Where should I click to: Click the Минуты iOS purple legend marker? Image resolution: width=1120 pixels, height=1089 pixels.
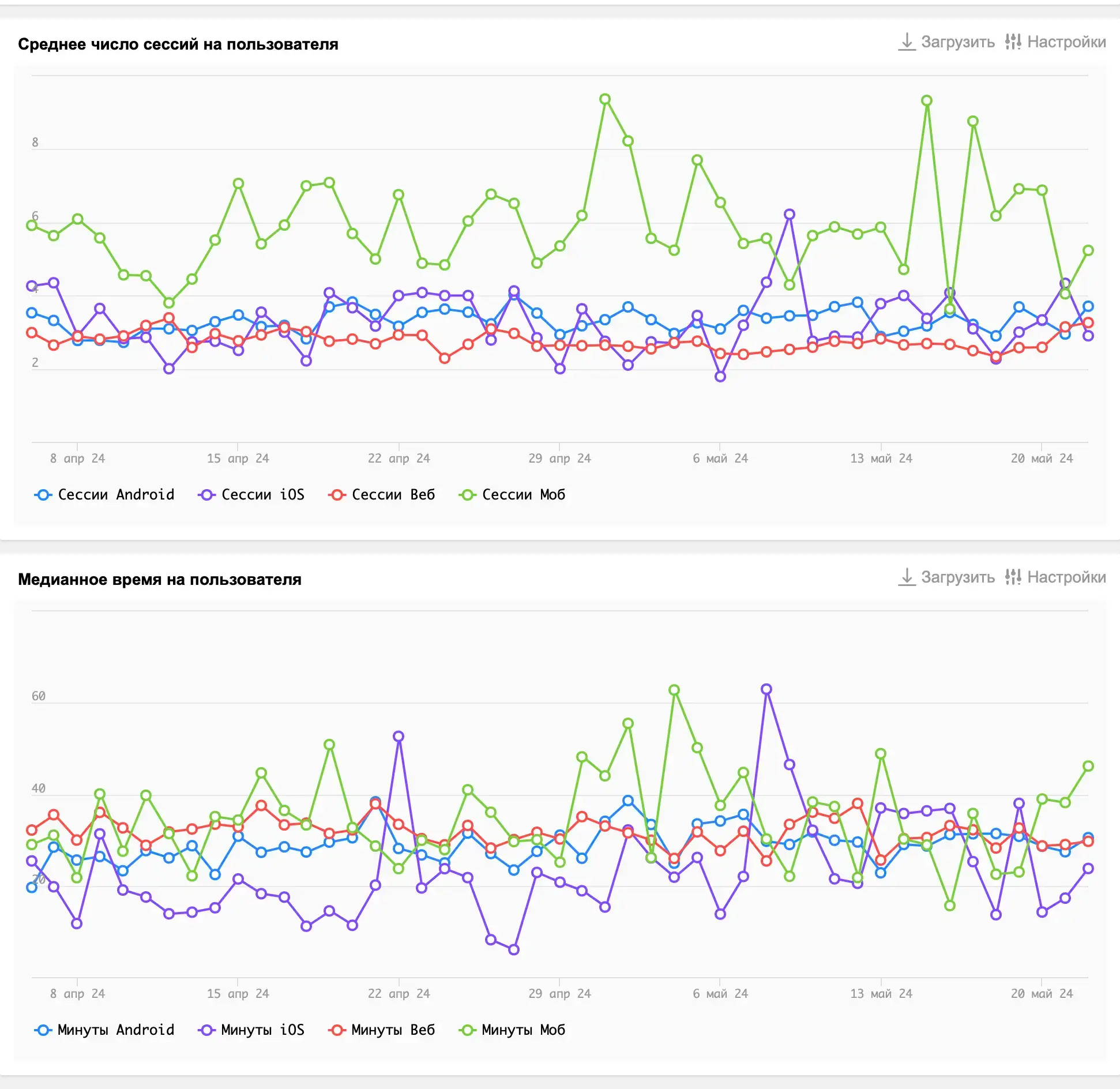tap(206, 1030)
